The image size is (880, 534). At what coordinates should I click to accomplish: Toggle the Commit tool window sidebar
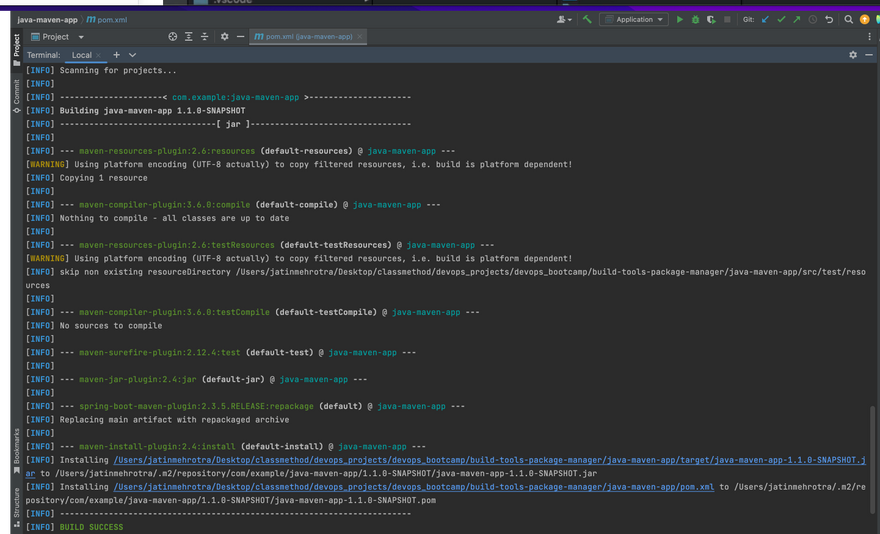point(16,96)
